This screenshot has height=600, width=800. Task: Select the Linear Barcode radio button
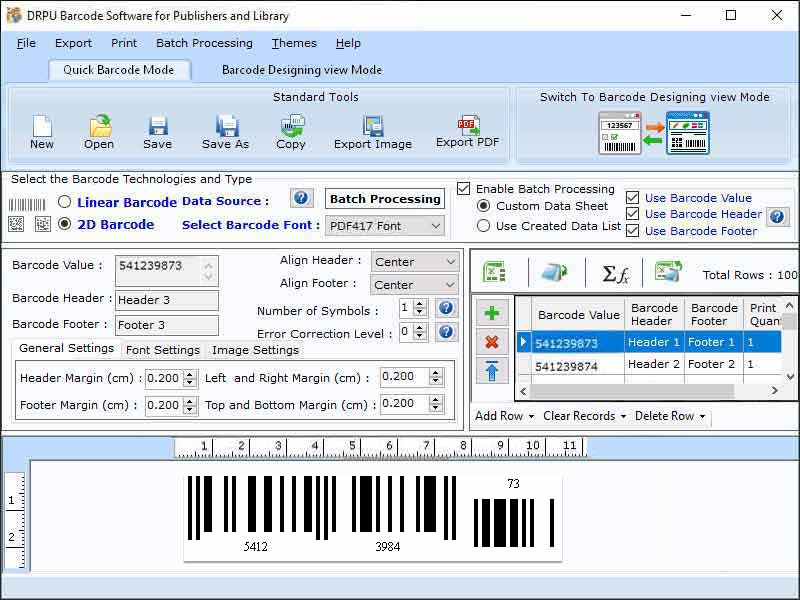[63, 200]
